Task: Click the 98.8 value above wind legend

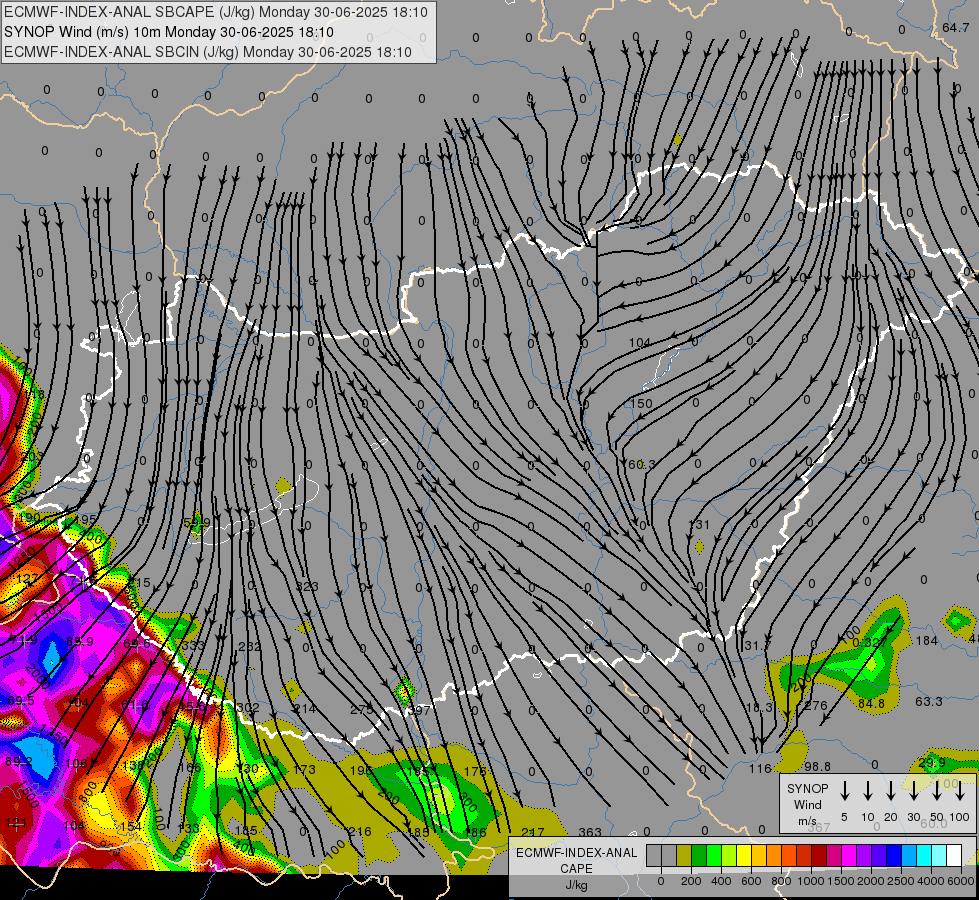Action: pos(817,766)
